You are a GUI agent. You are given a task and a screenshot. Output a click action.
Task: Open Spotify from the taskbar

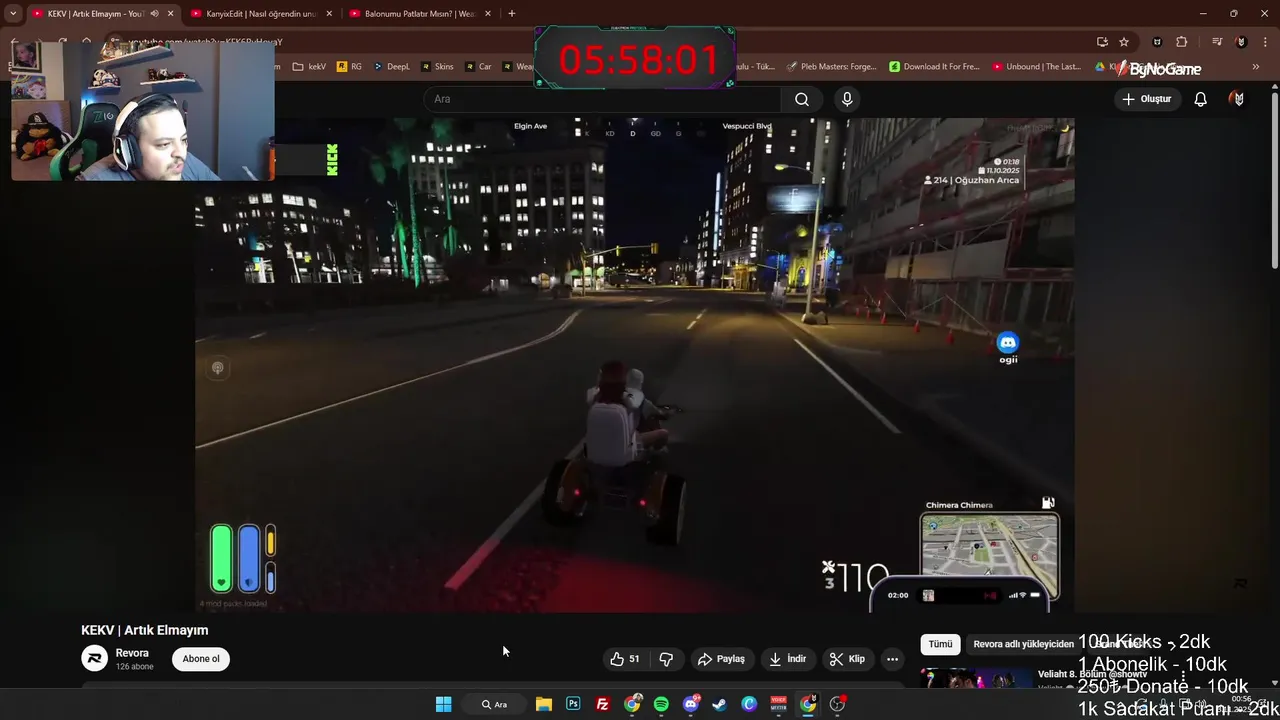point(661,704)
